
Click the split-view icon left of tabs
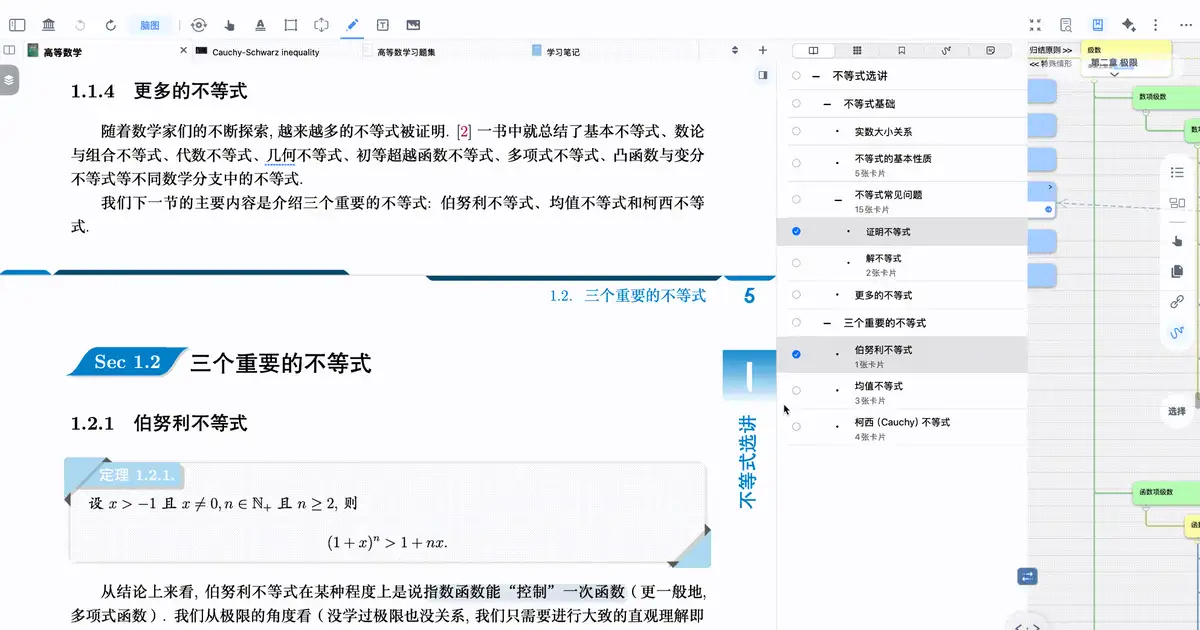pyautogui.click(x=9, y=50)
